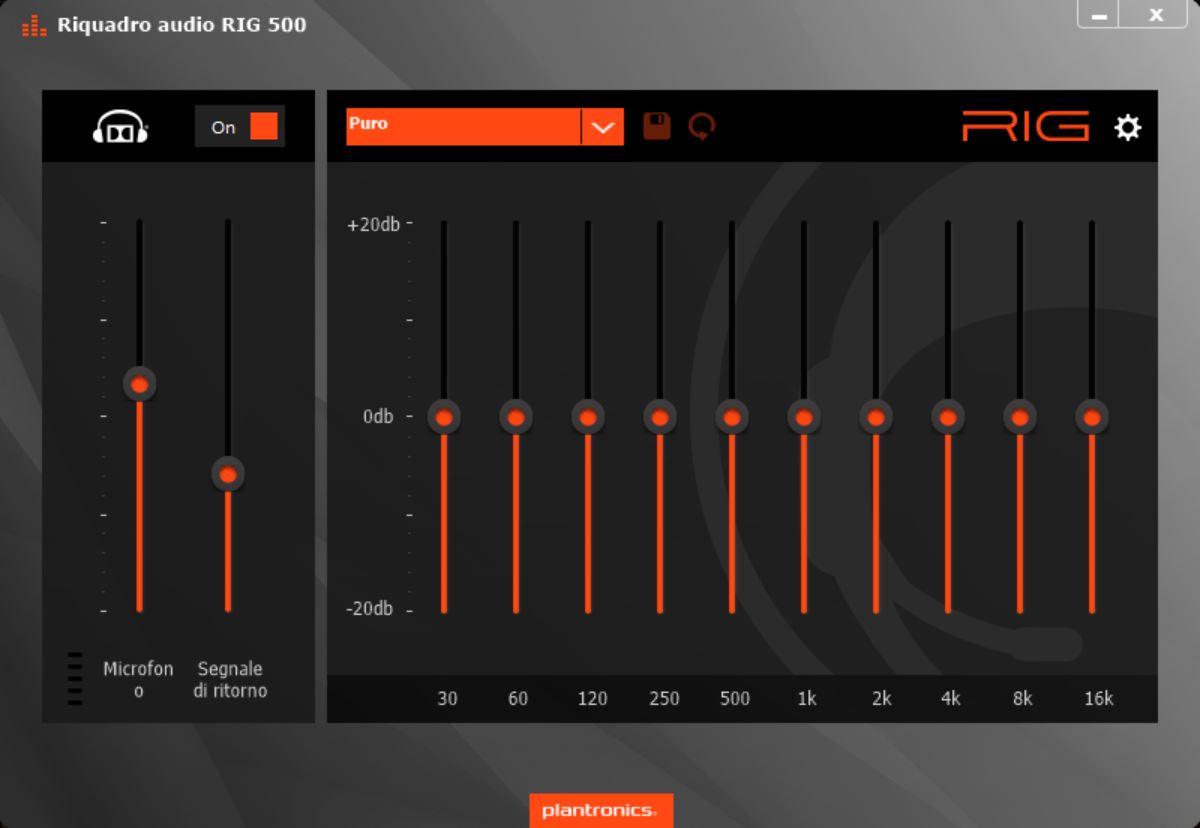Viewport: 1200px width, 828px height.
Task: Click the 250 frequency label
Action: [x=664, y=698]
